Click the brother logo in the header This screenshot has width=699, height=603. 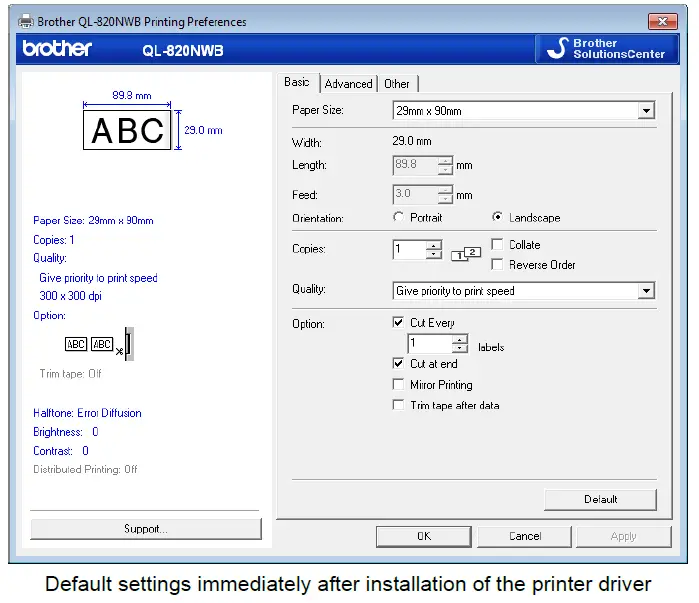point(57,49)
